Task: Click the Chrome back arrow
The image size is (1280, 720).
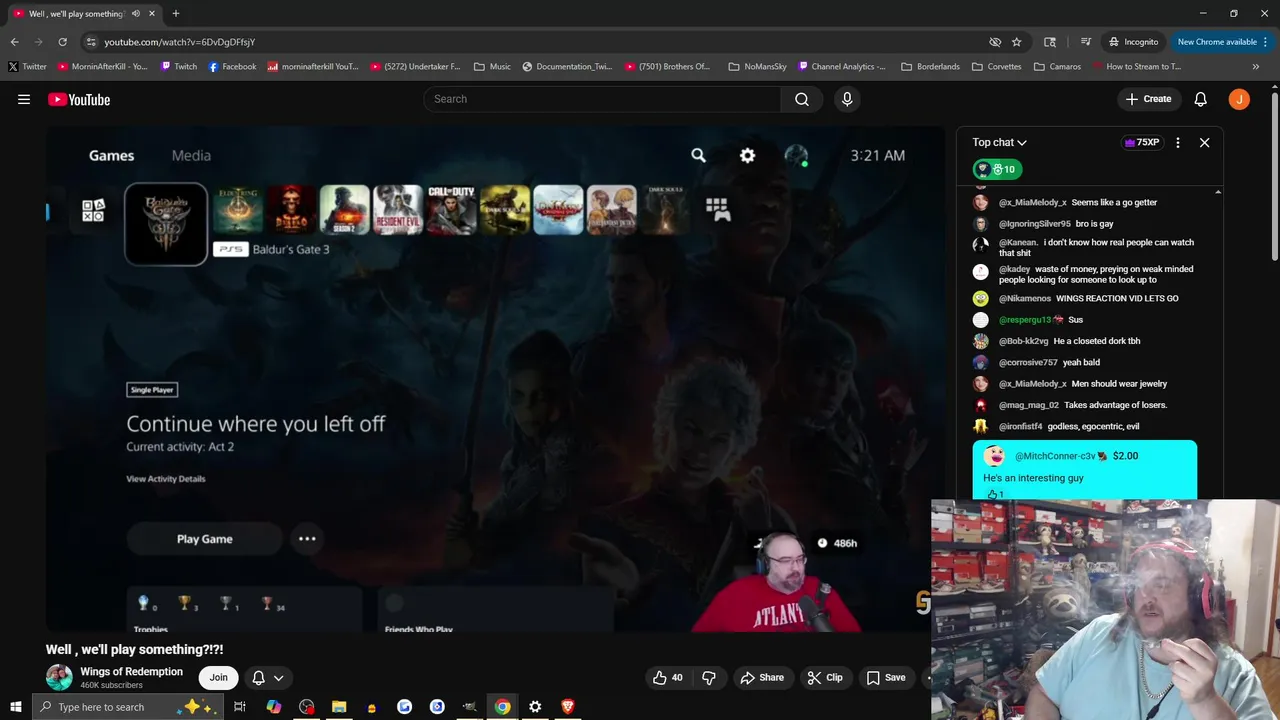Action: (14, 42)
